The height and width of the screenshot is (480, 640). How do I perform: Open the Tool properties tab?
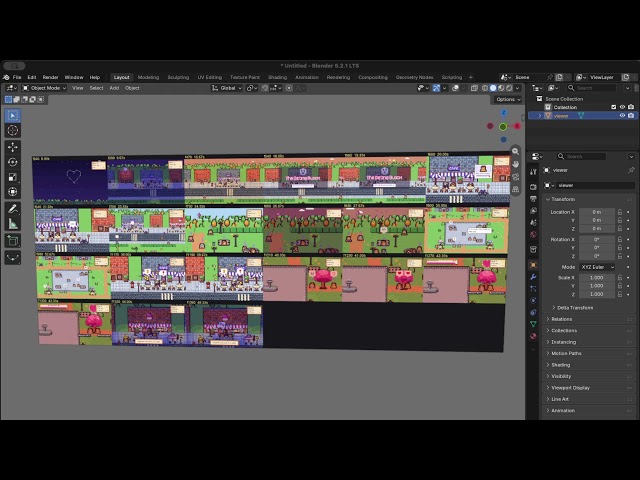pos(533,172)
